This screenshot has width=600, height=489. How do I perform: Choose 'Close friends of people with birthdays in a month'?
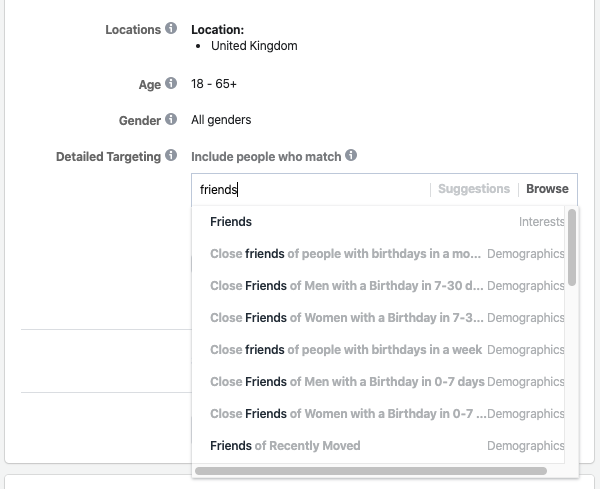[x=345, y=254]
